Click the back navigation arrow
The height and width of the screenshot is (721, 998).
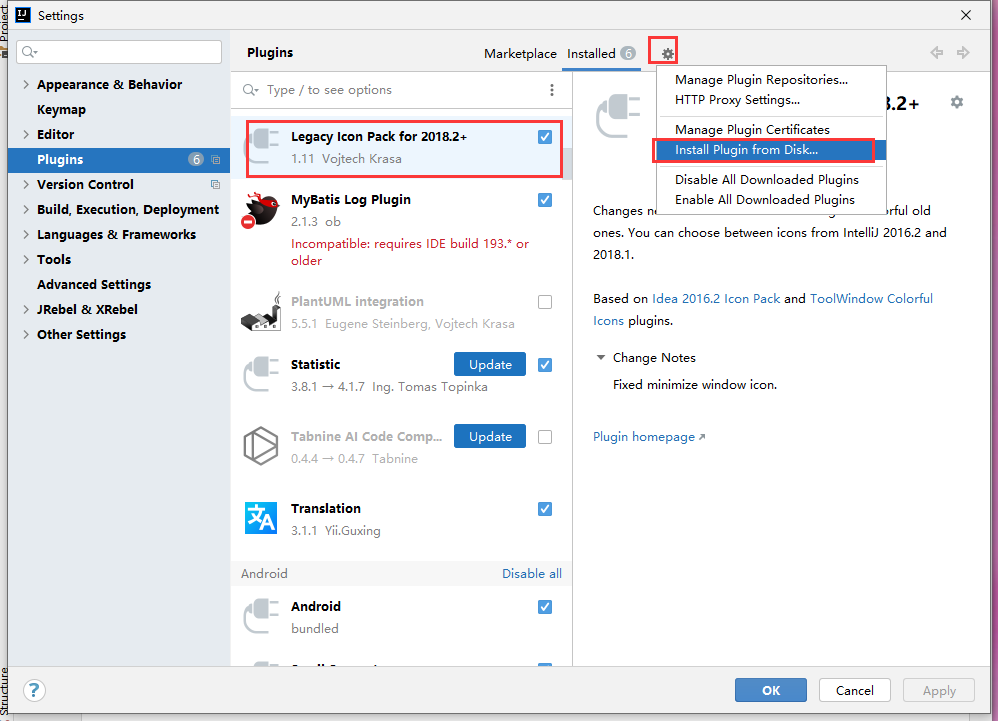pyautogui.click(x=936, y=53)
